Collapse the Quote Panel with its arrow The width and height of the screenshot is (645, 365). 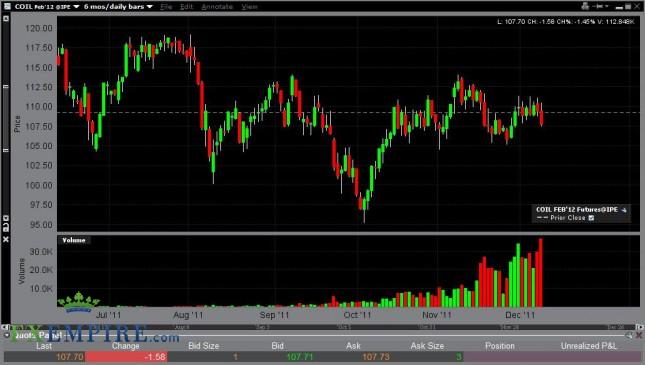(7, 335)
